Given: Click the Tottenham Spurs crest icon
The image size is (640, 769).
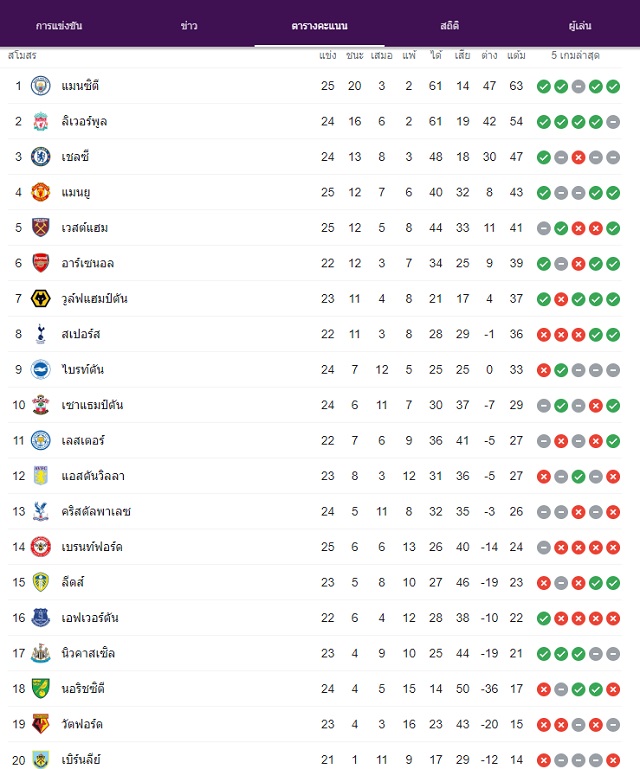Looking at the screenshot, I should tap(41, 334).
